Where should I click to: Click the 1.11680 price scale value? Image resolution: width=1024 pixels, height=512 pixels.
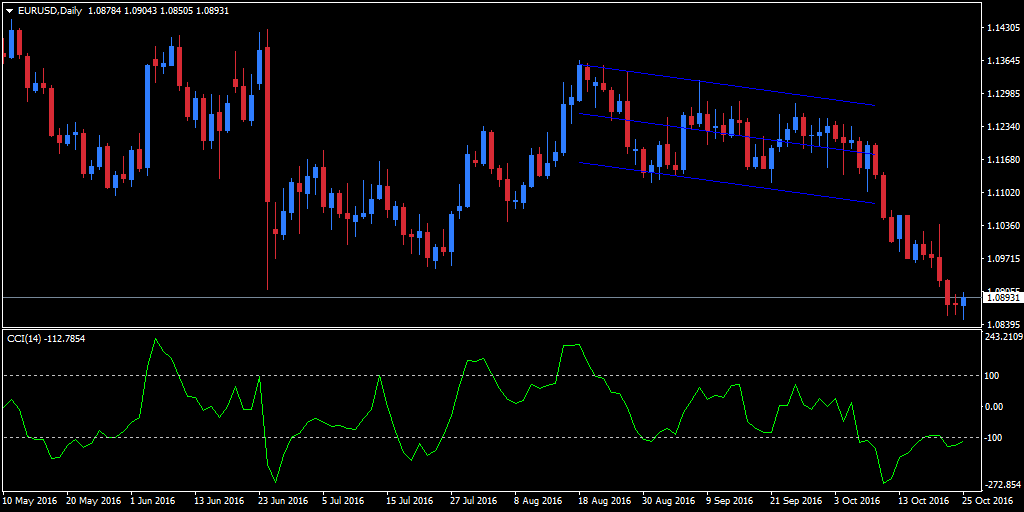(x=1004, y=159)
